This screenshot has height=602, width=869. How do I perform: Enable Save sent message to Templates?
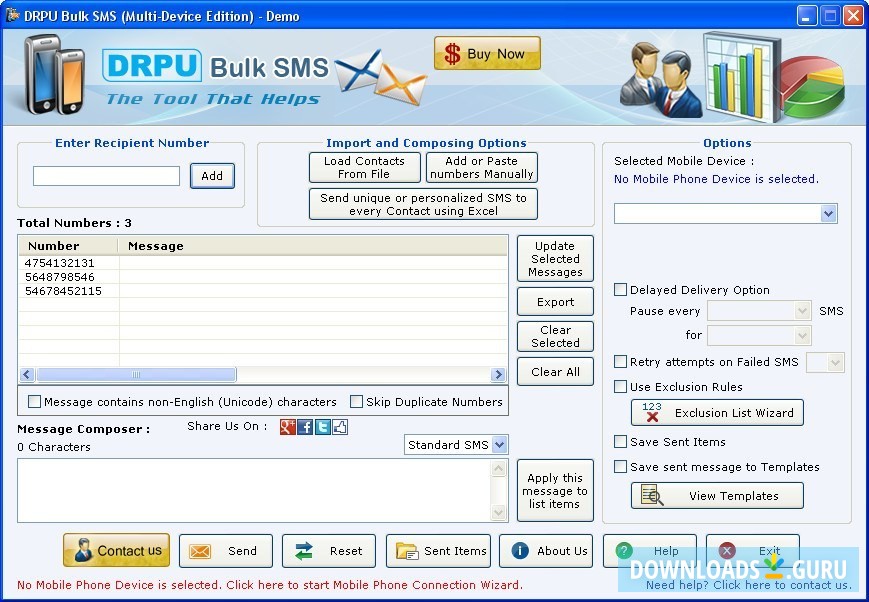pos(621,466)
